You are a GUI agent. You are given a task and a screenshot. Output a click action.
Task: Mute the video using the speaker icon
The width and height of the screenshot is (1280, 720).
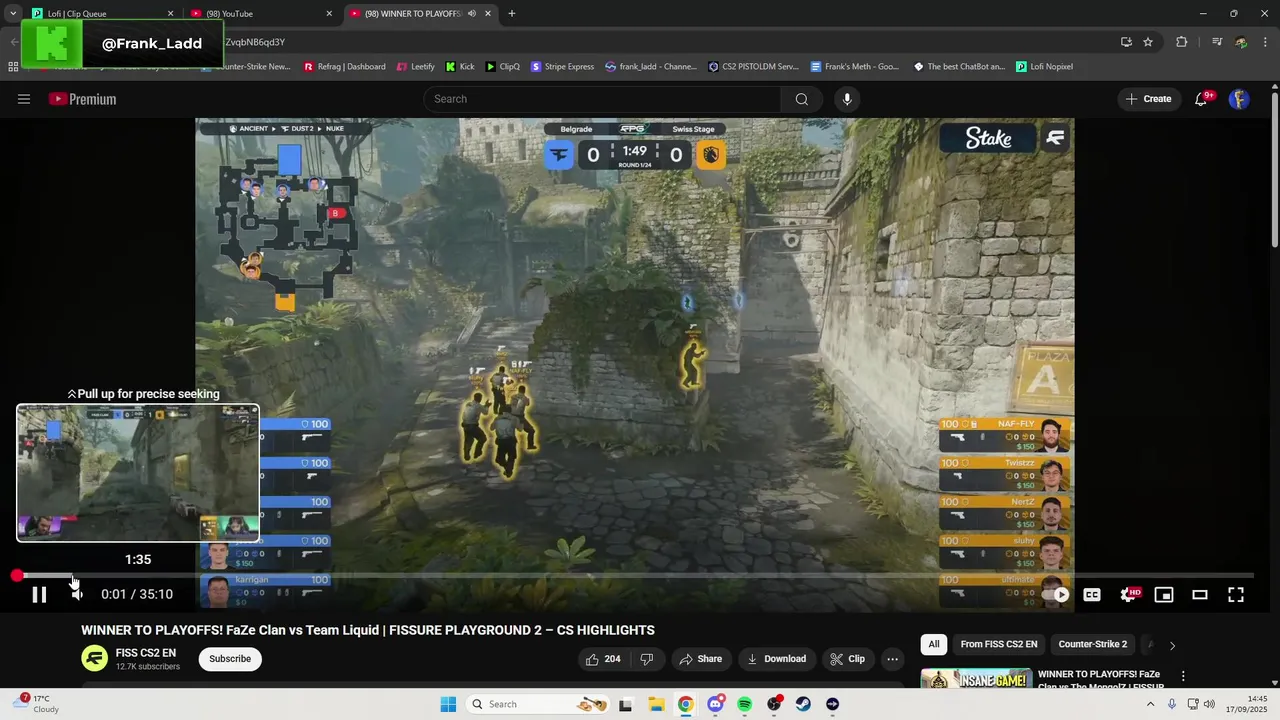[77, 594]
